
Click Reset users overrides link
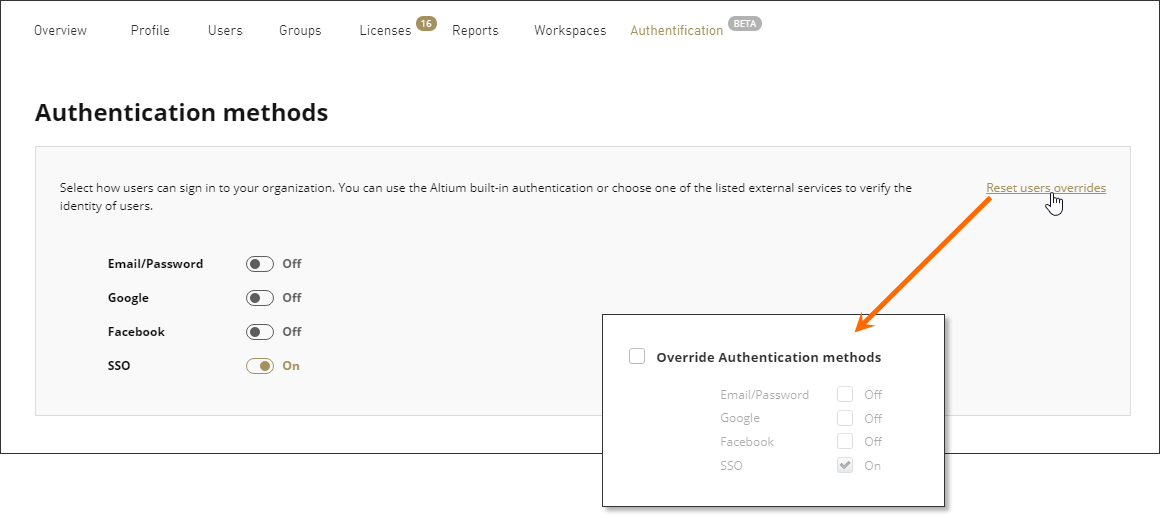coord(1045,188)
